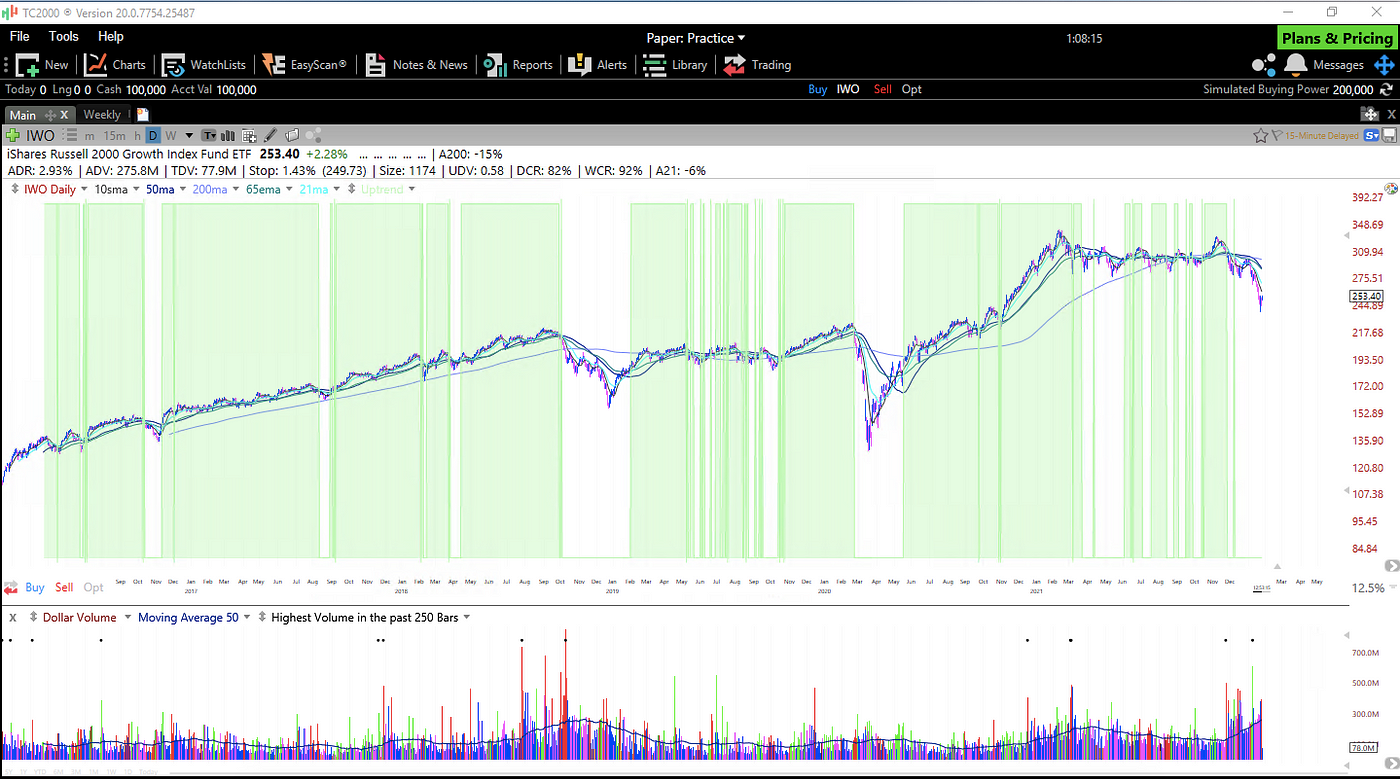Click the IWO symbol field in chart toolbar
The height and width of the screenshot is (779, 1400).
point(40,135)
